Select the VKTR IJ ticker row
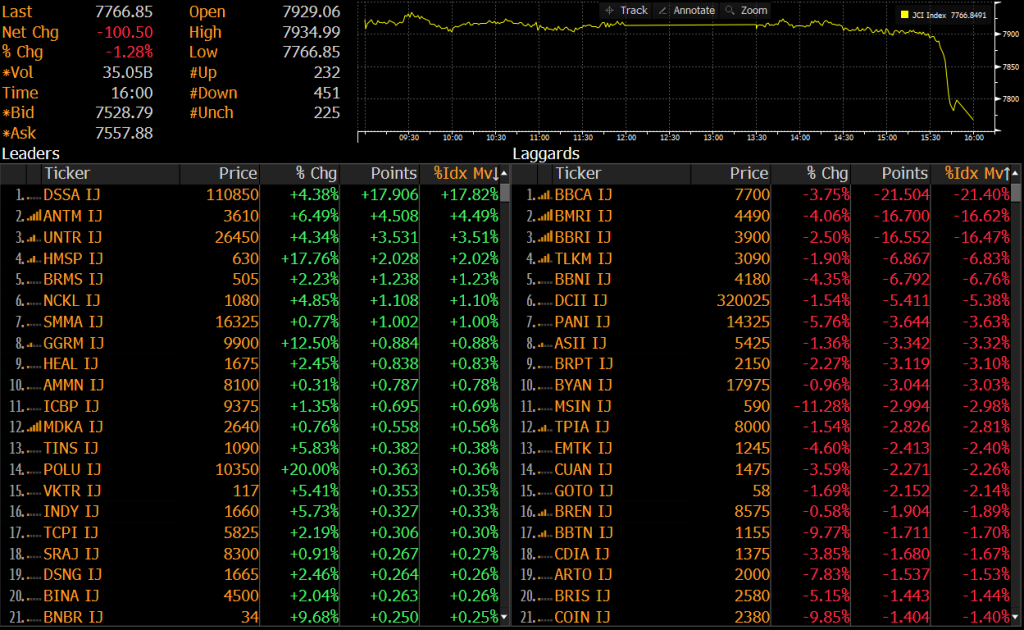This screenshot has height=630, width=1024. [x=250, y=491]
